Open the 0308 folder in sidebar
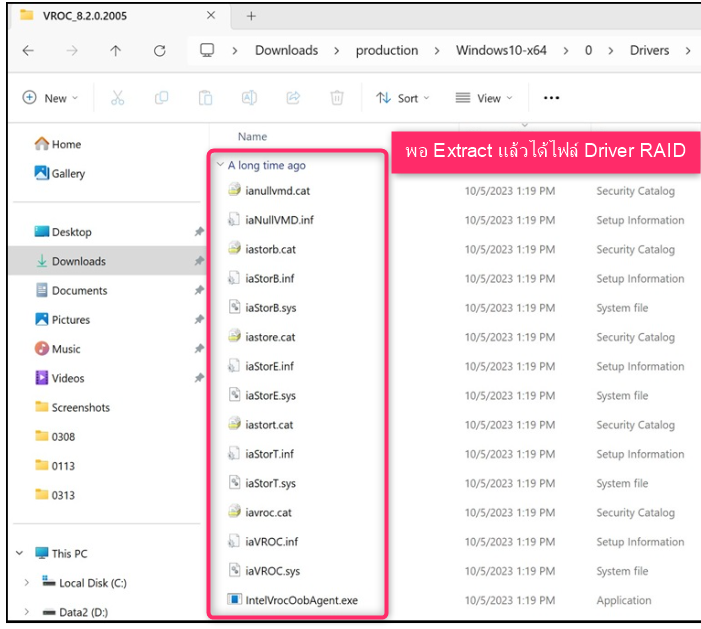This screenshot has width=701, height=629. click(55, 436)
